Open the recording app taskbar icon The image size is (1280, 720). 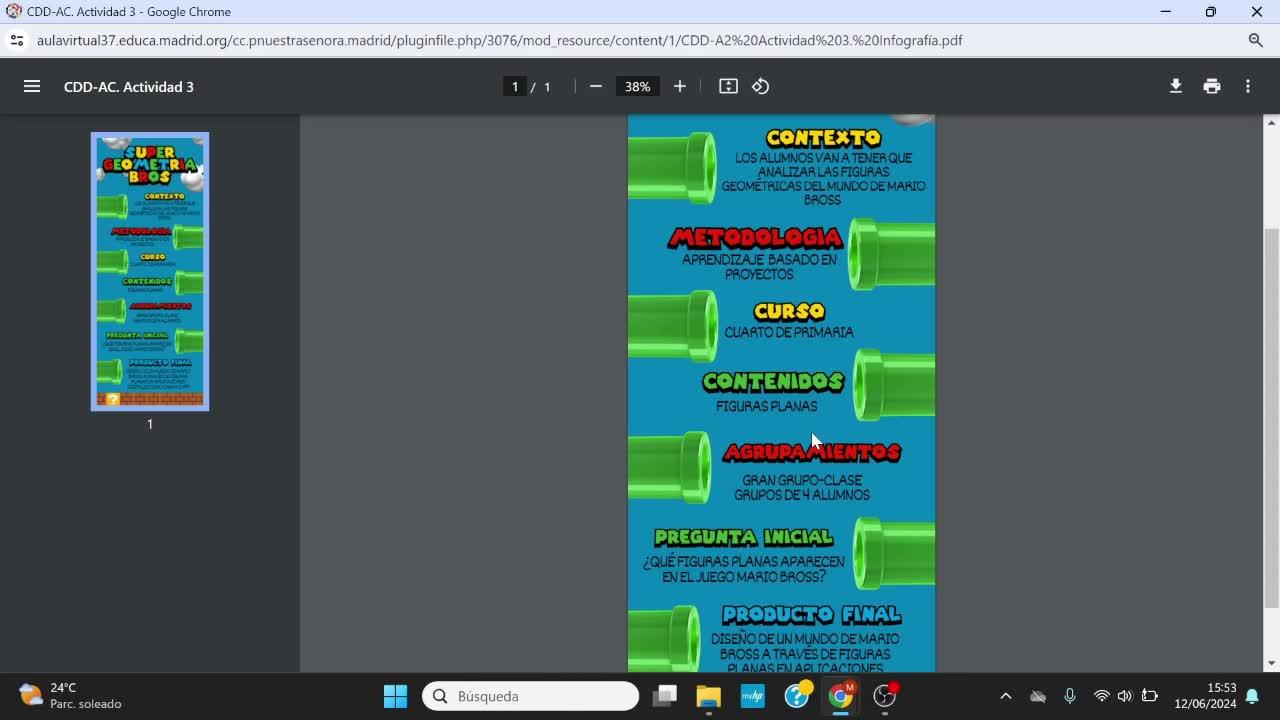[885, 696]
